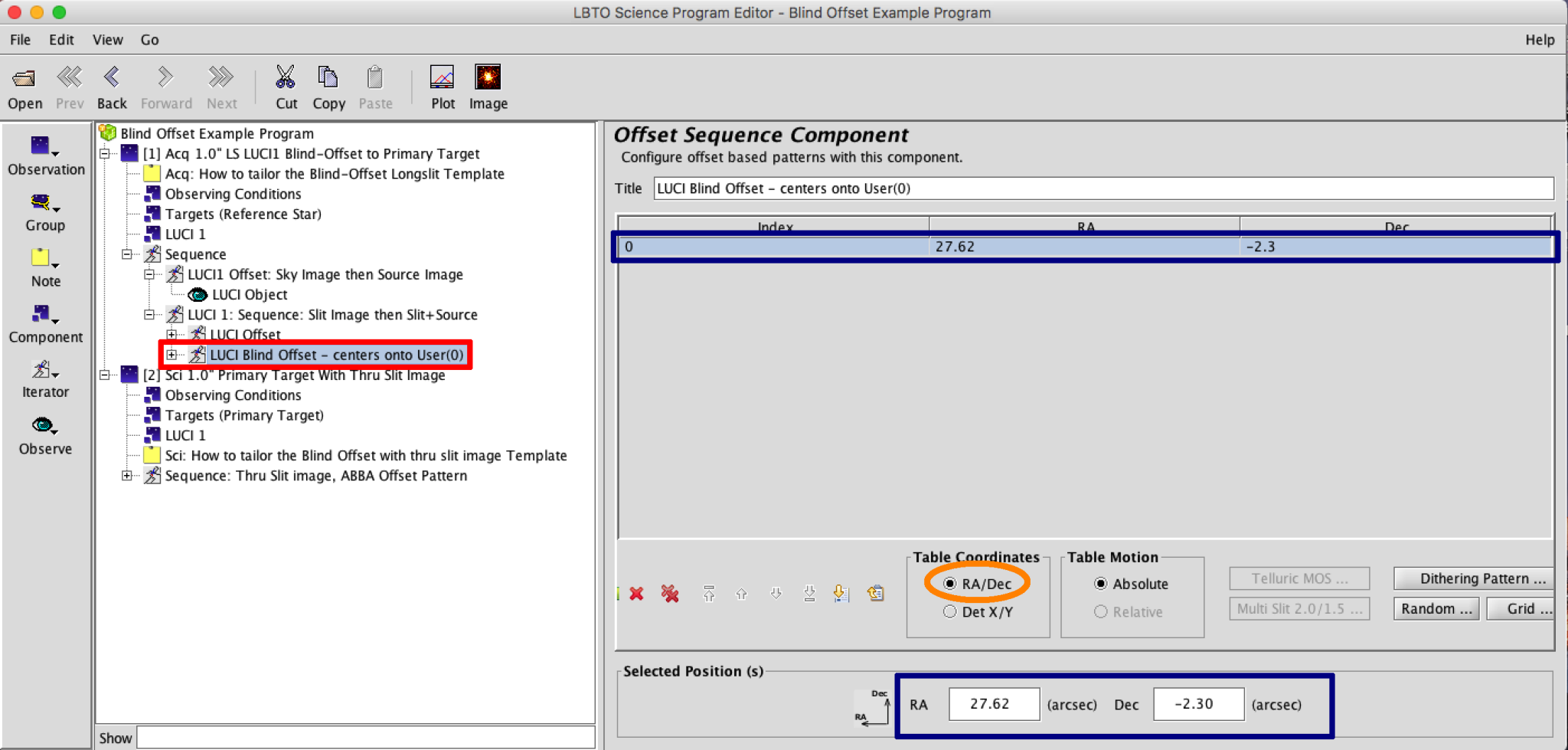The width and height of the screenshot is (1568, 750).
Task: Select the RA/Dec table coordinates option
Action: 950,584
